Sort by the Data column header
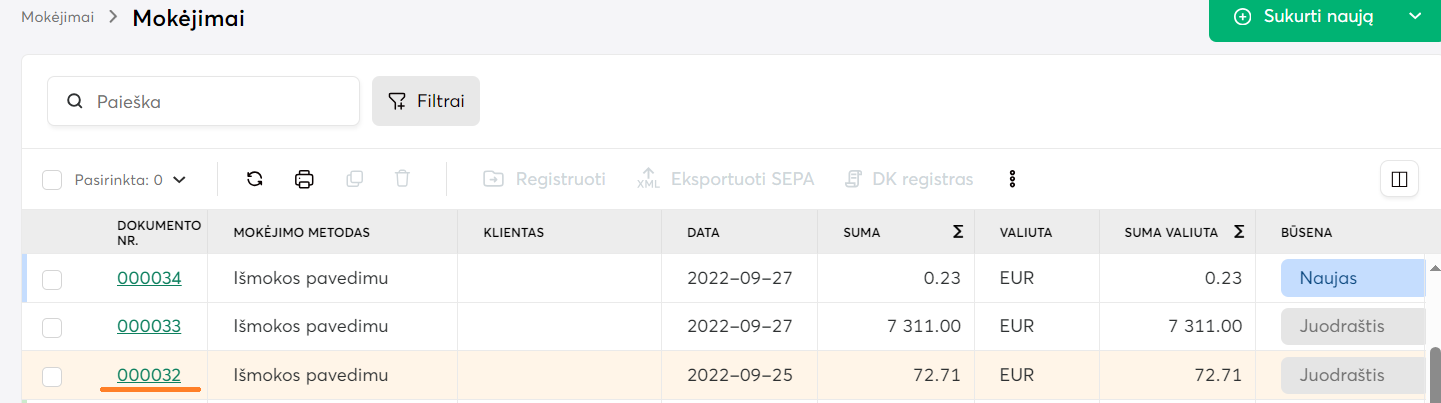The width and height of the screenshot is (1441, 403). [x=703, y=233]
